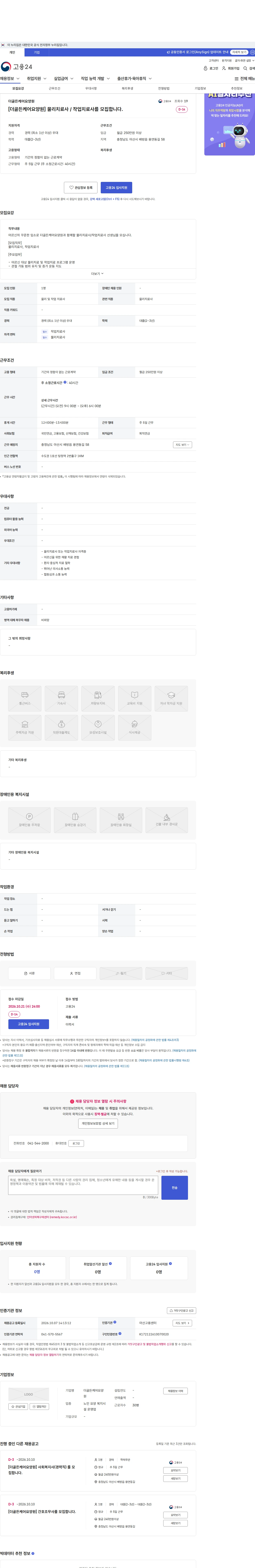Expand the 취업지원 navigation menu

click(x=37, y=79)
